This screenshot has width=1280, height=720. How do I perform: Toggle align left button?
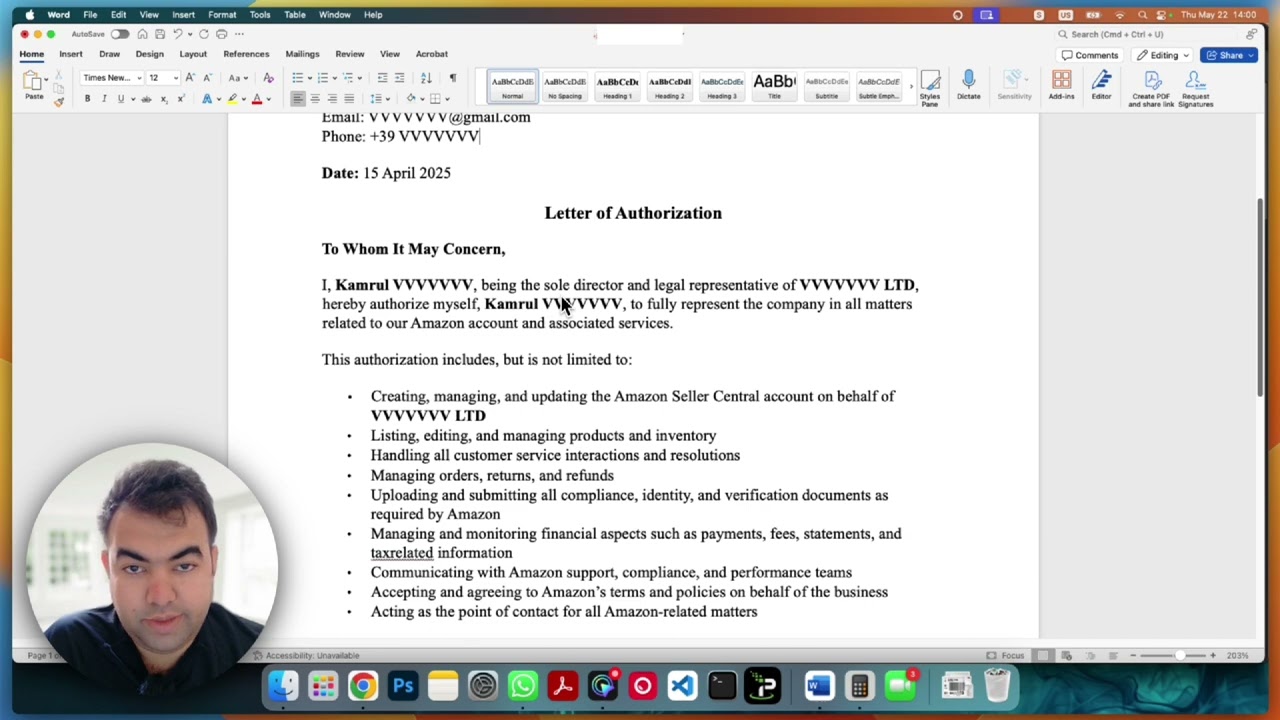pos(298,99)
